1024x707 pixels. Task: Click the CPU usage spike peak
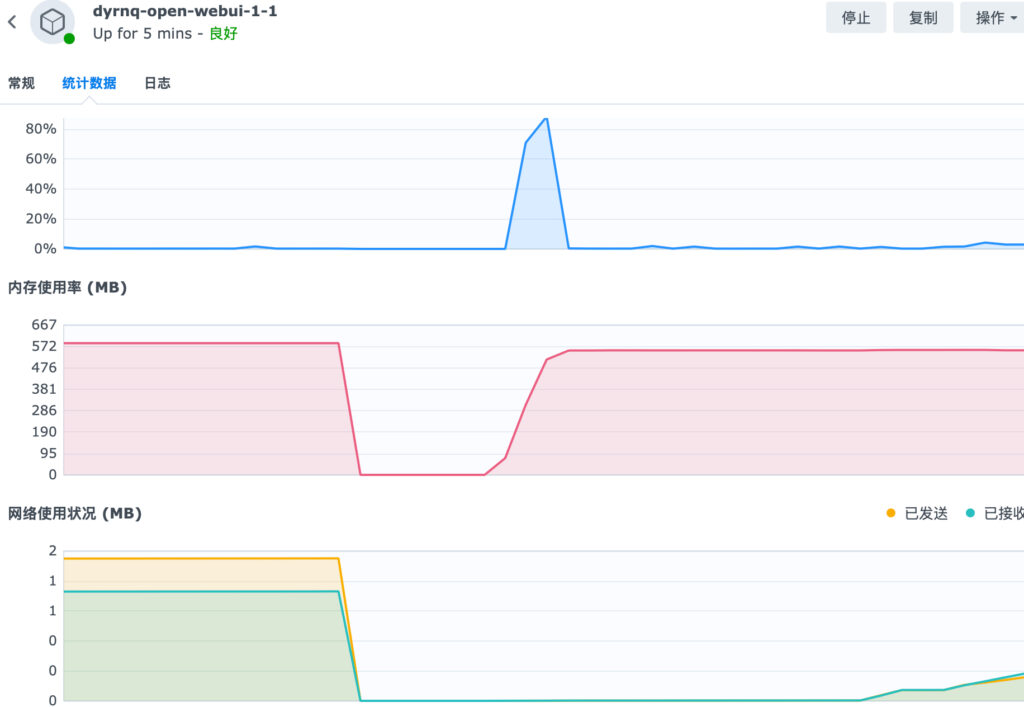coord(546,119)
